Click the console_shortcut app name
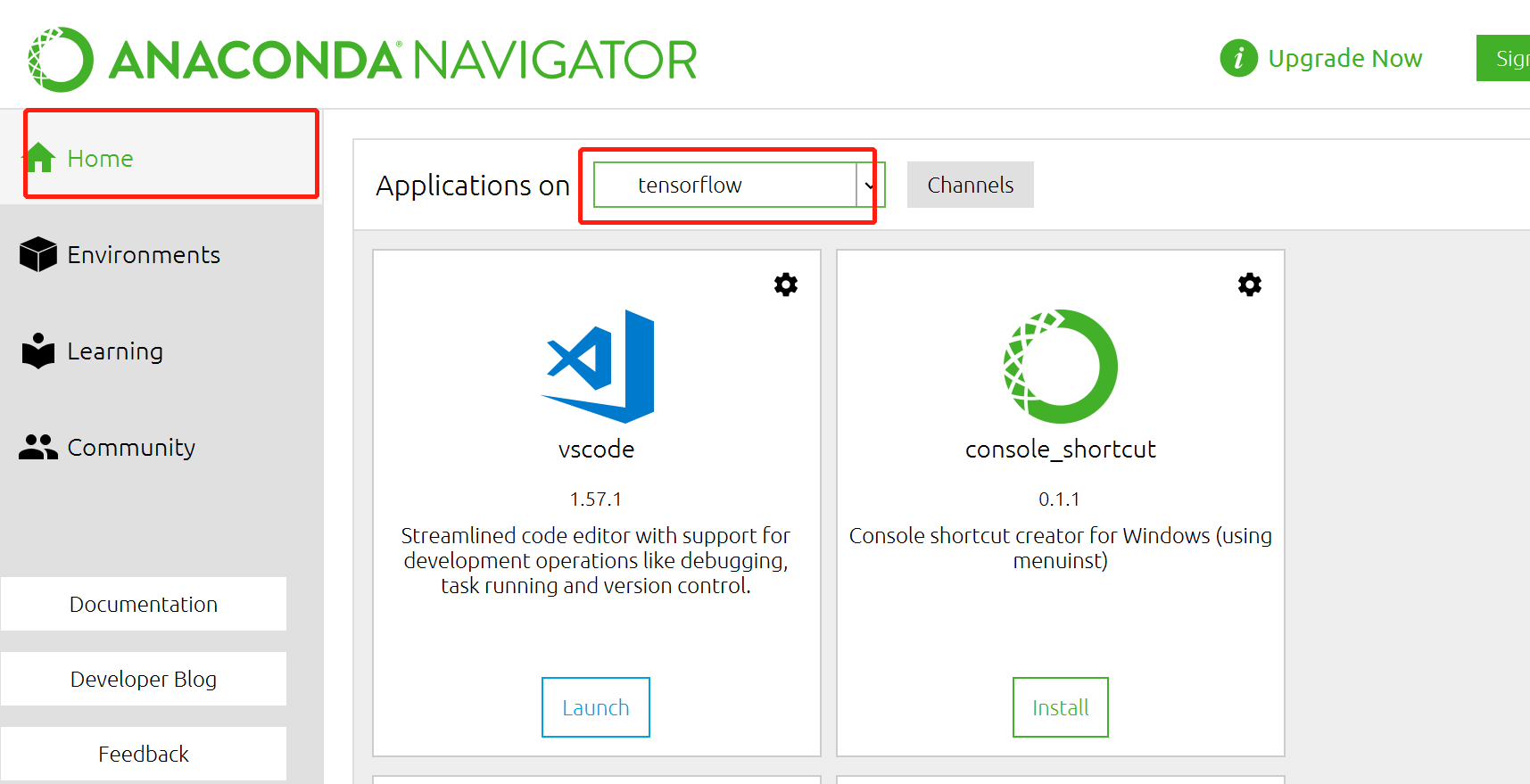 pyautogui.click(x=1061, y=450)
